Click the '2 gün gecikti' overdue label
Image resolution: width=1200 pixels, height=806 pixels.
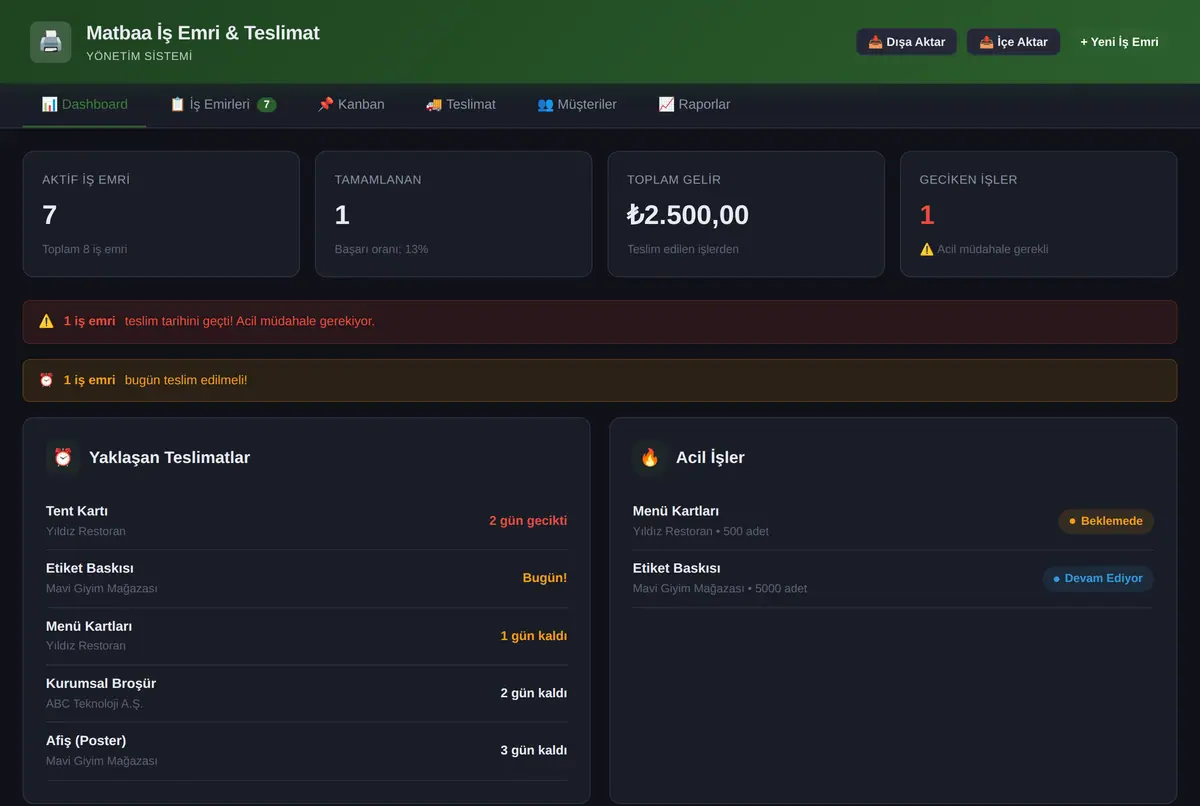pos(528,521)
